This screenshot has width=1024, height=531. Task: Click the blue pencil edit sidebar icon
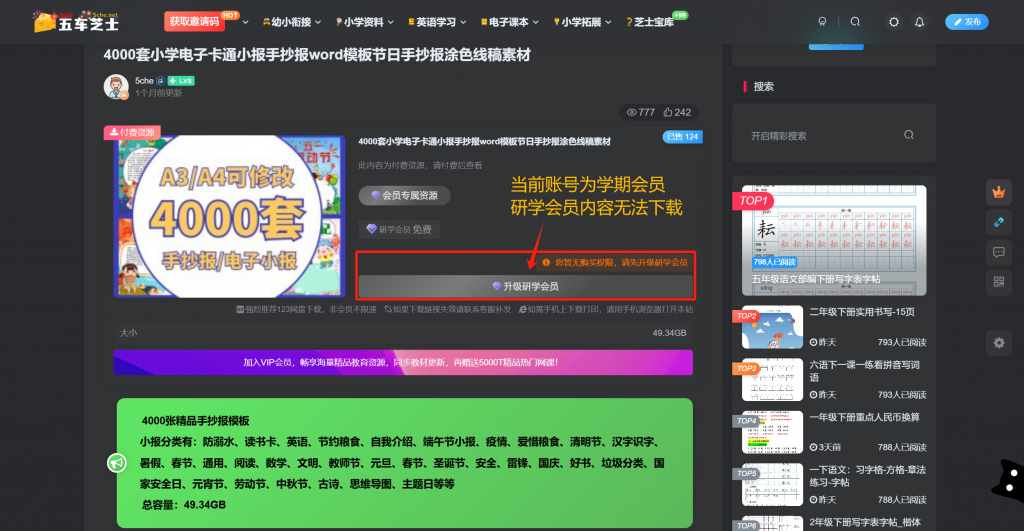coord(999,222)
